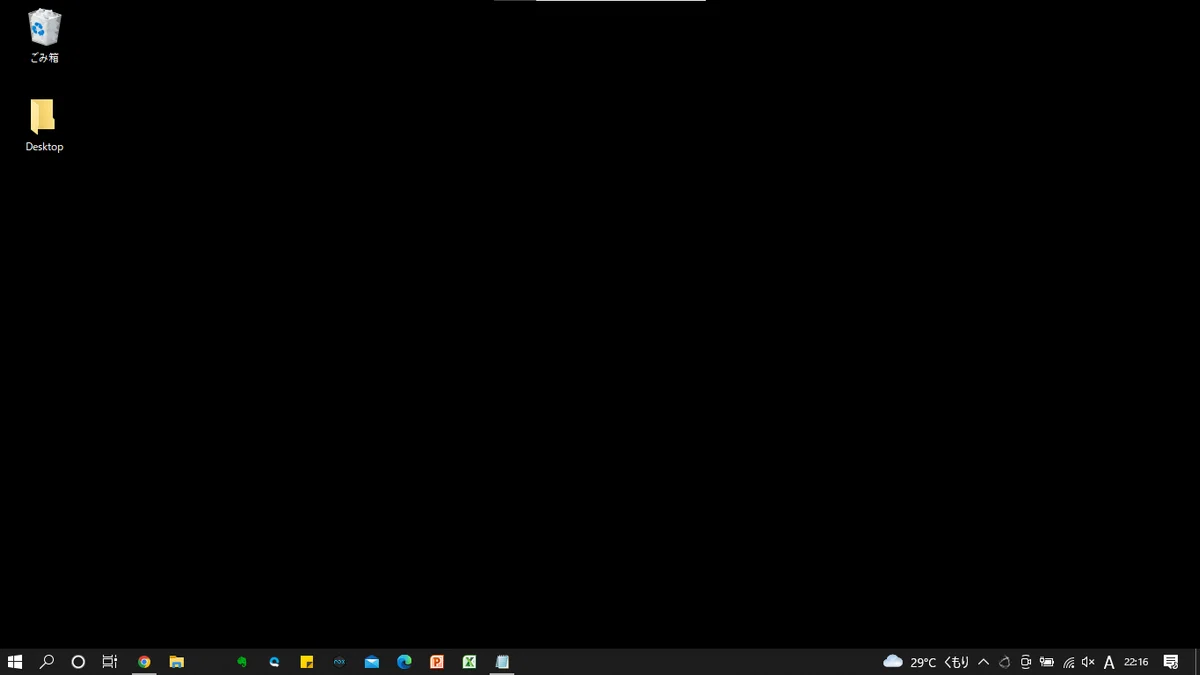Unmute via the speaker volume icon
Image resolution: width=1200 pixels, height=675 pixels.
(1088, 662)
